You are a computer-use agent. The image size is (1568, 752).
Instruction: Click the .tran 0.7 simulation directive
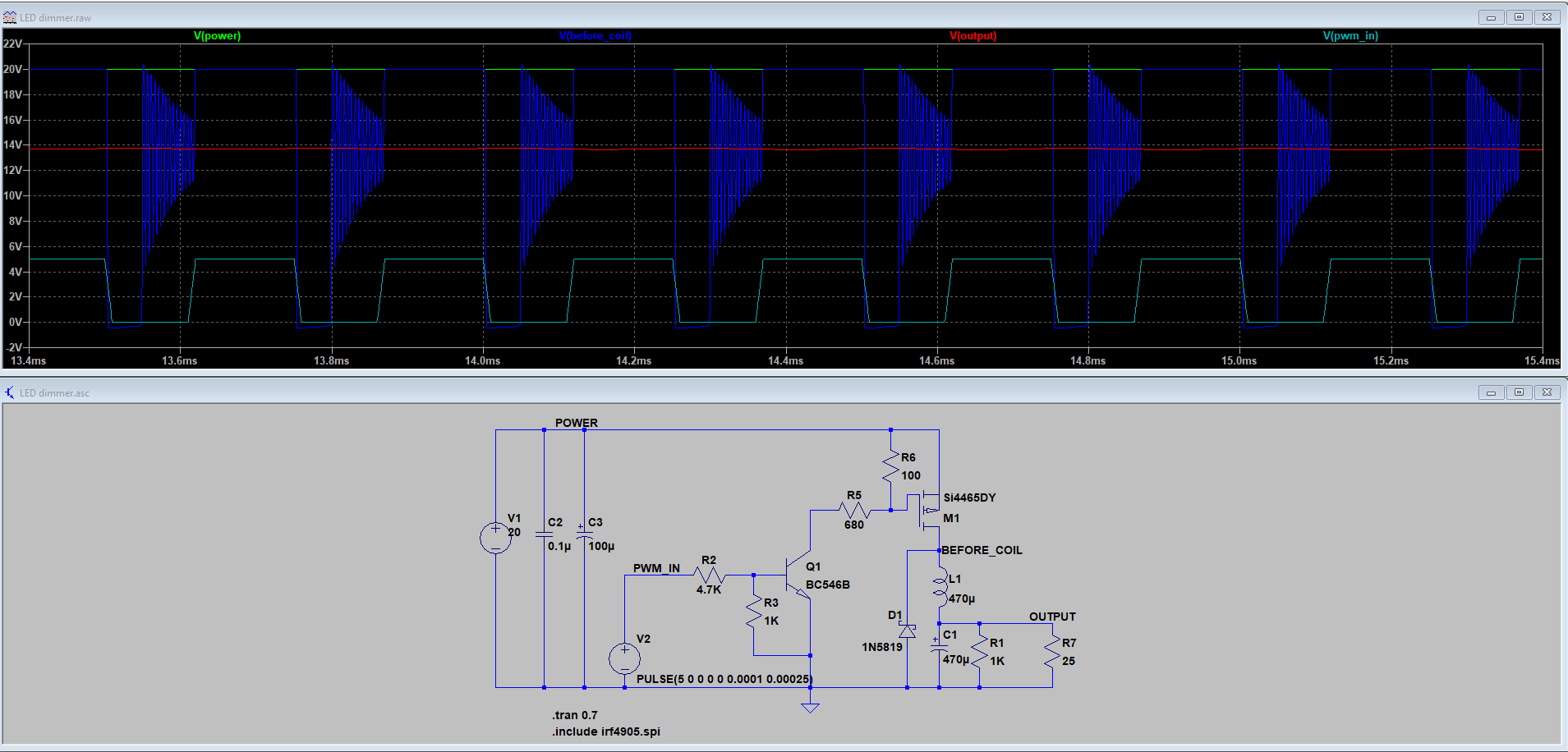(575, 715)
